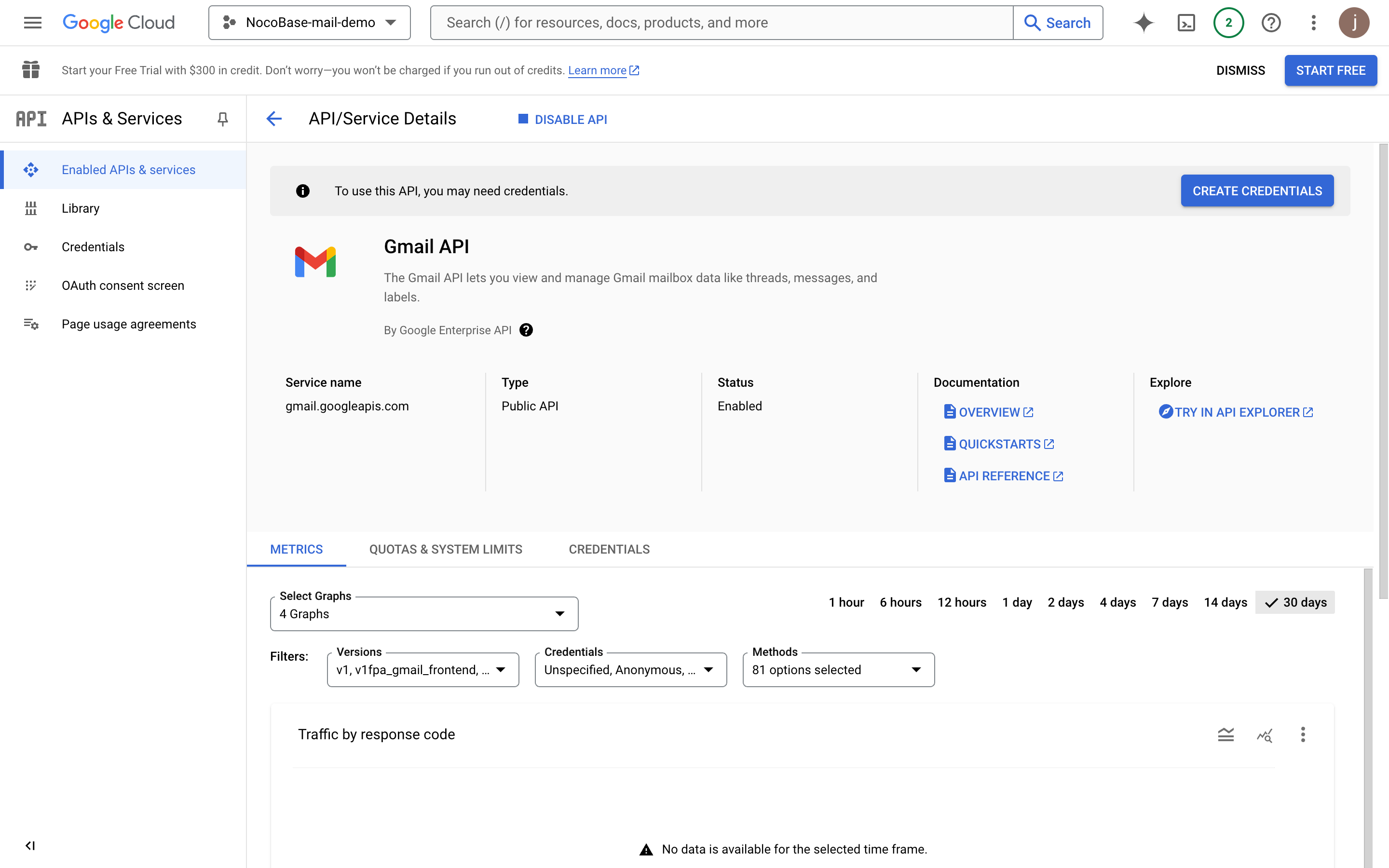Expand the Select Graphs dropdown
This screenshot has width=1389, height=868.
click(423, 614)
